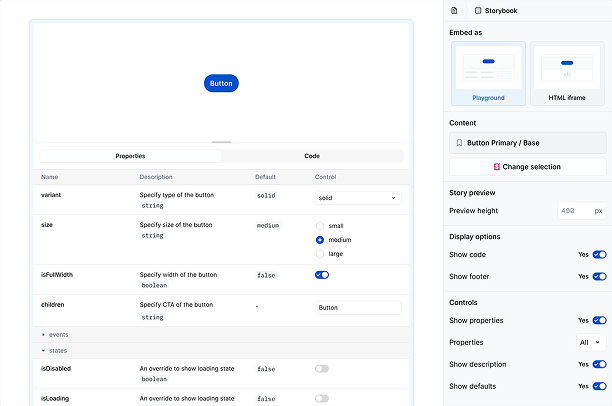612x406 pixels.
Task: Switch to the Properties tab
Action: [x=130, y=156]
